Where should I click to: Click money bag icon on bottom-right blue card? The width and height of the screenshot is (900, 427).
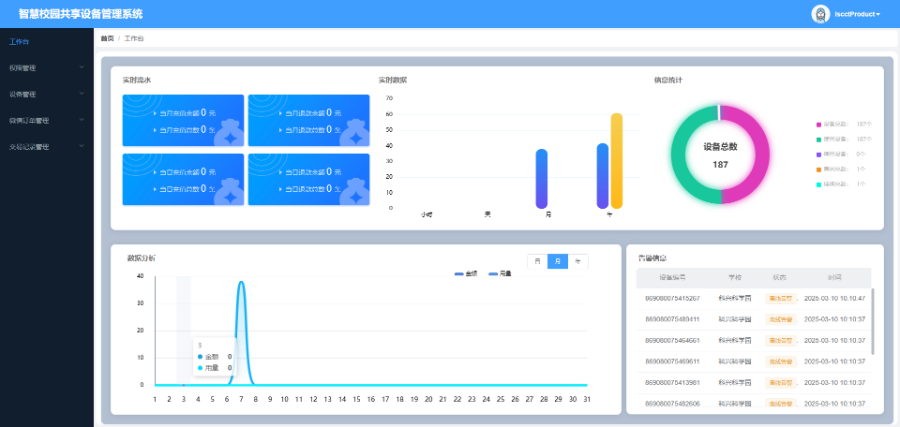pyautogui.click(x=355, y=194)
